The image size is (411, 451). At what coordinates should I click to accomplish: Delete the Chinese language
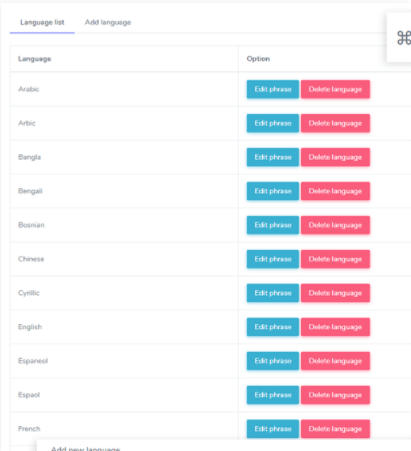[335, 259]
